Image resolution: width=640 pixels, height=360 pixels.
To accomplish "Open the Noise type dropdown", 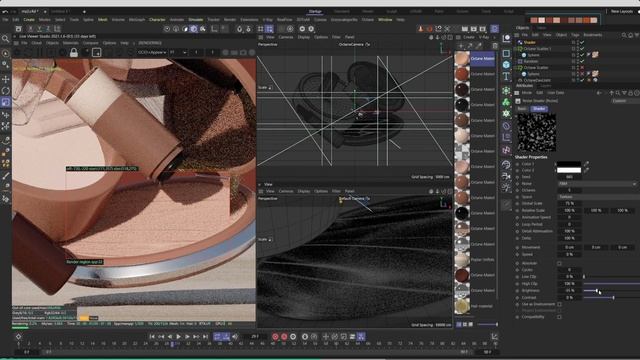I will (x=597, y=184).
